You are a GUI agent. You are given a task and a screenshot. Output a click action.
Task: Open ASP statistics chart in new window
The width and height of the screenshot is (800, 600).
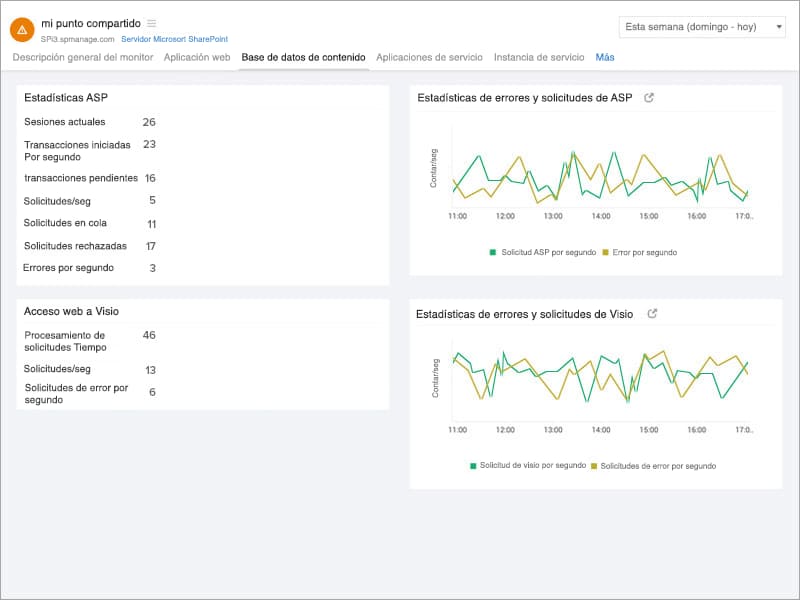pos(649,98)
